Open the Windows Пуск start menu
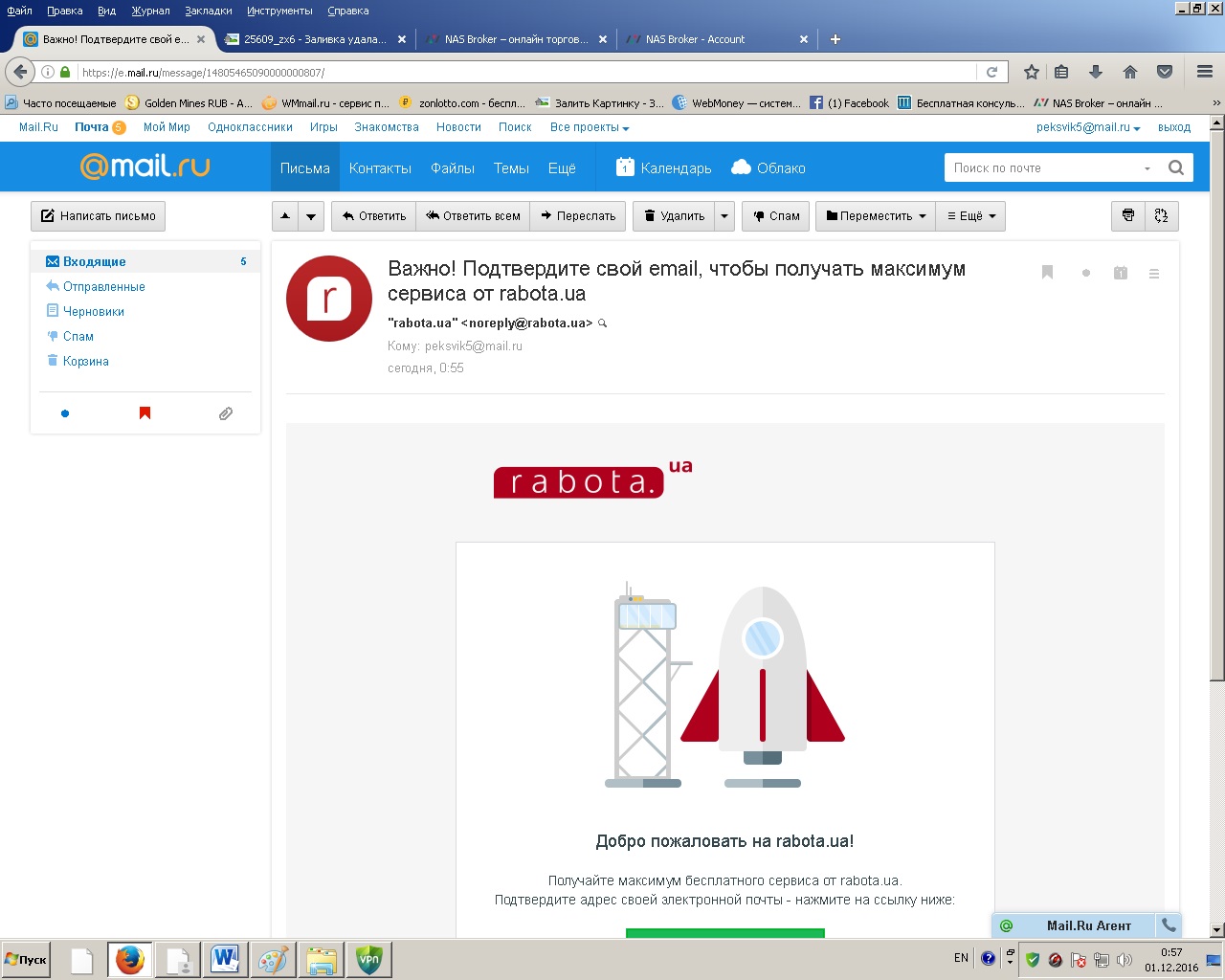 click(x=27, y=959)
